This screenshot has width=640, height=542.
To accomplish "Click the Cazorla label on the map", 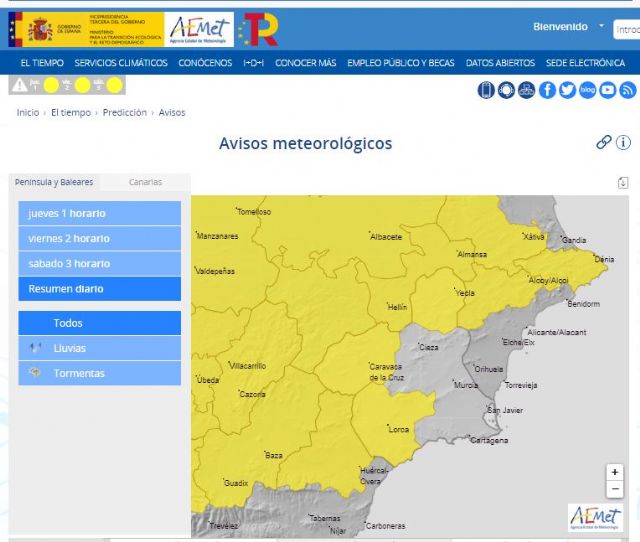I will click(253, 394).
